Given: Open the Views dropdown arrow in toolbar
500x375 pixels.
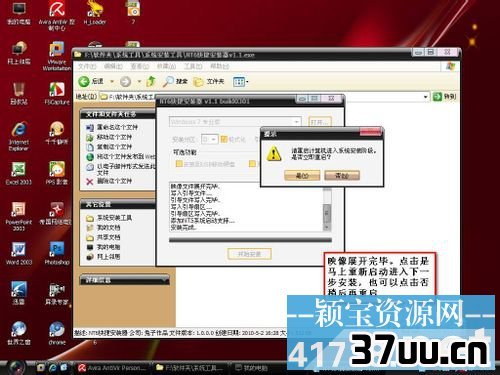Looking at the screenshot, I should [x=247, y=82].
